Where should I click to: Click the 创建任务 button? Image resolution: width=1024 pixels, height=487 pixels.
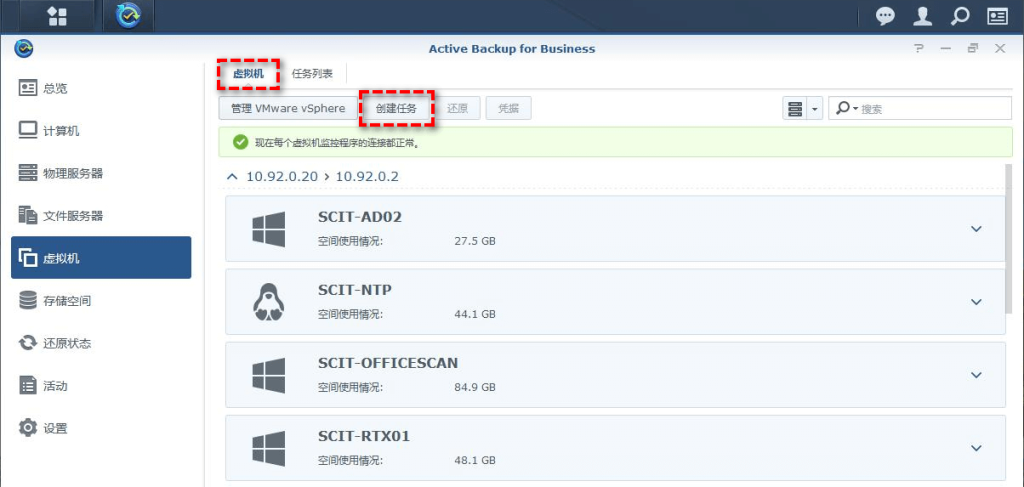click(396, 108)
